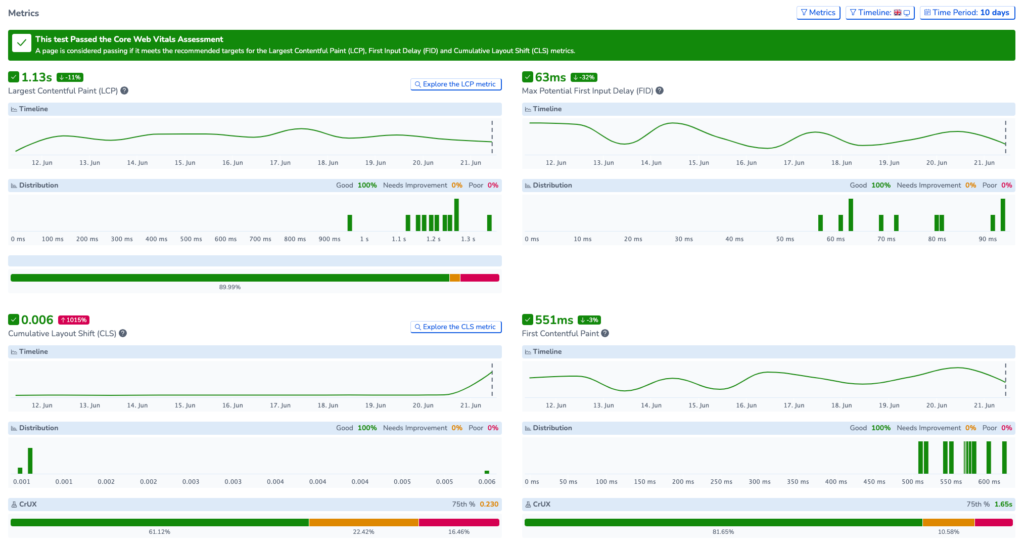
Task: Click the red 16.46% segment of CLS CrUX bar
Action: [459, 522]
